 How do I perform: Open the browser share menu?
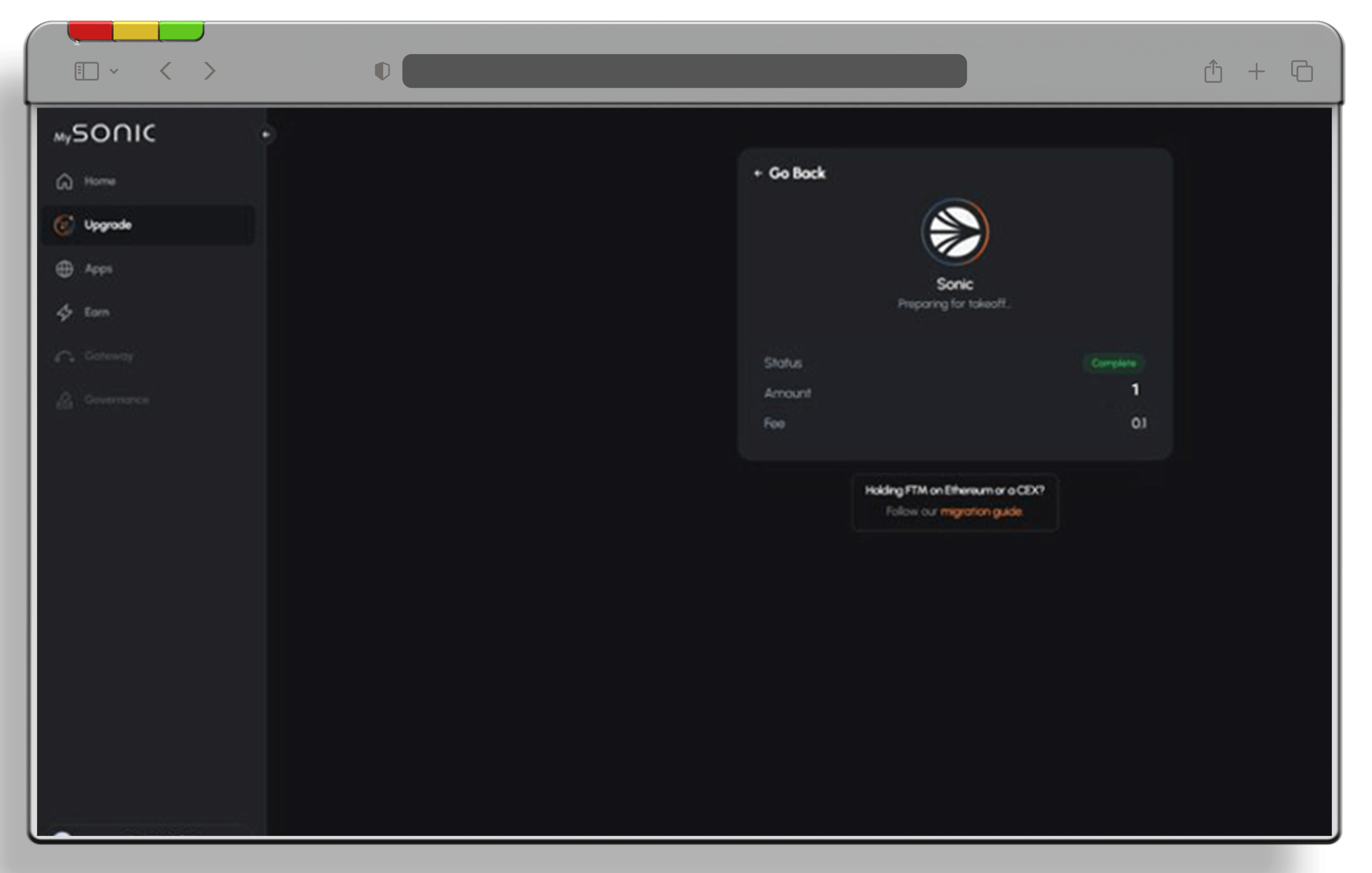point(1213,71)
